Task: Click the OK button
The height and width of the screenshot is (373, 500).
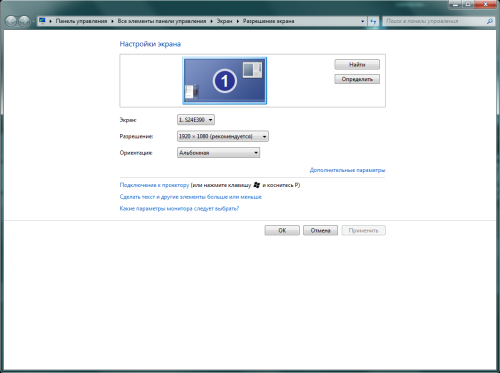Action: 282,230
